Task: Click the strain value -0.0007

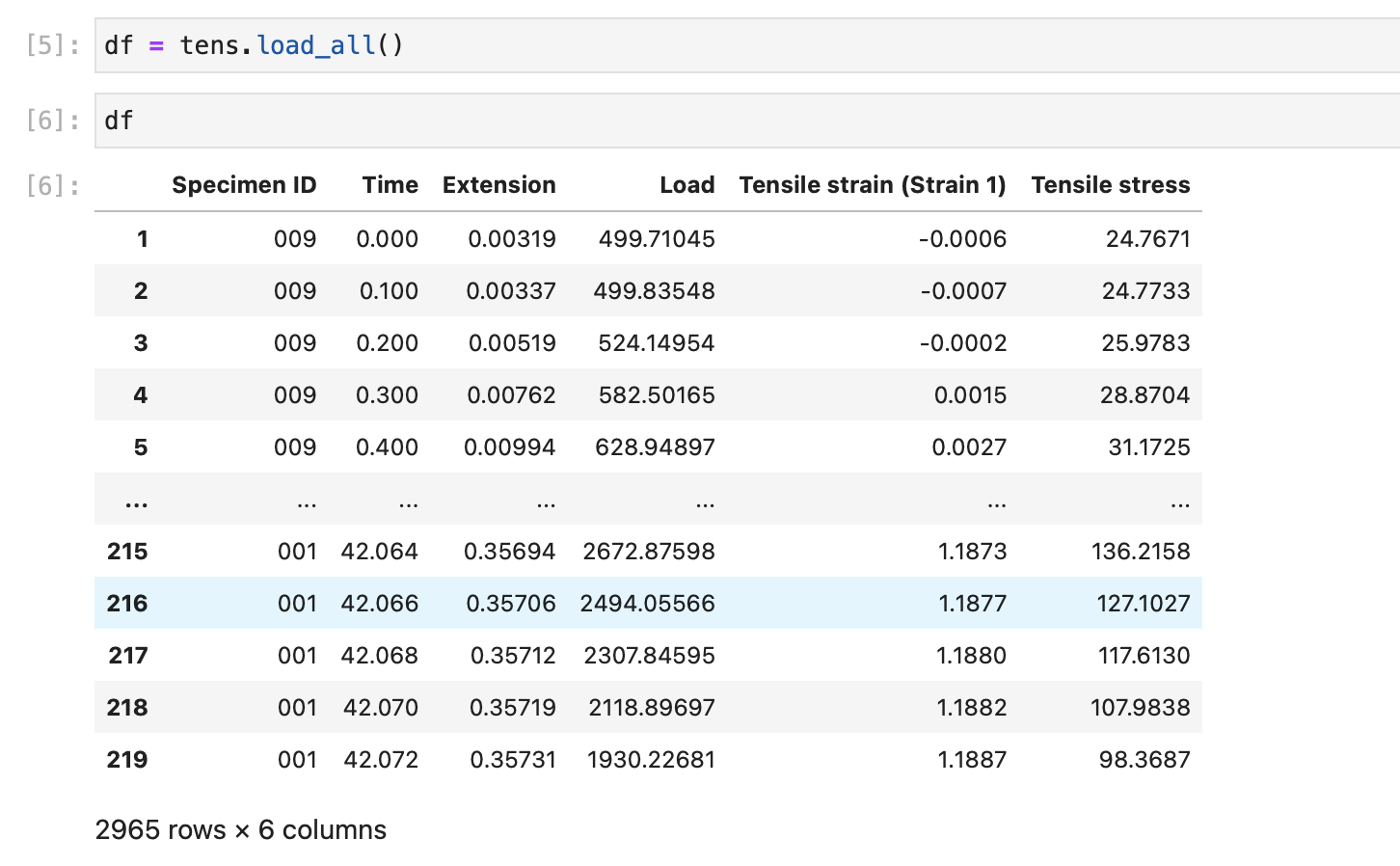Action: [963, 291]
